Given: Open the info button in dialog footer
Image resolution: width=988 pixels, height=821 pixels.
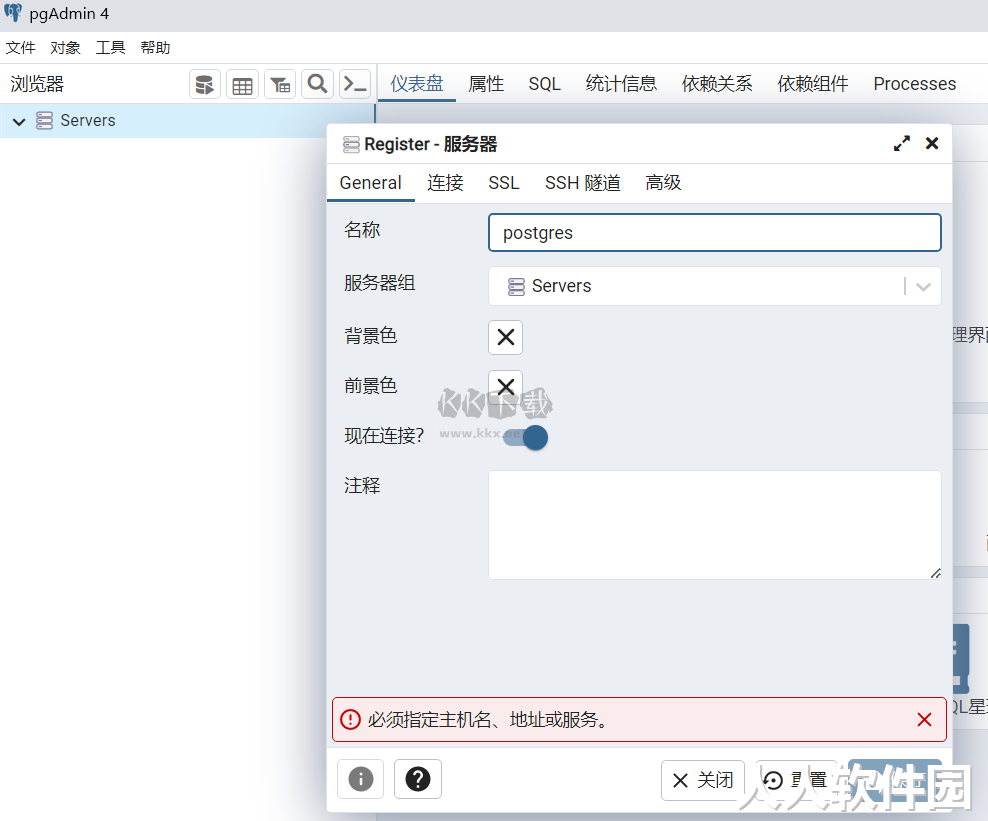Looking at the screenshot, I should tap(360, 779).
